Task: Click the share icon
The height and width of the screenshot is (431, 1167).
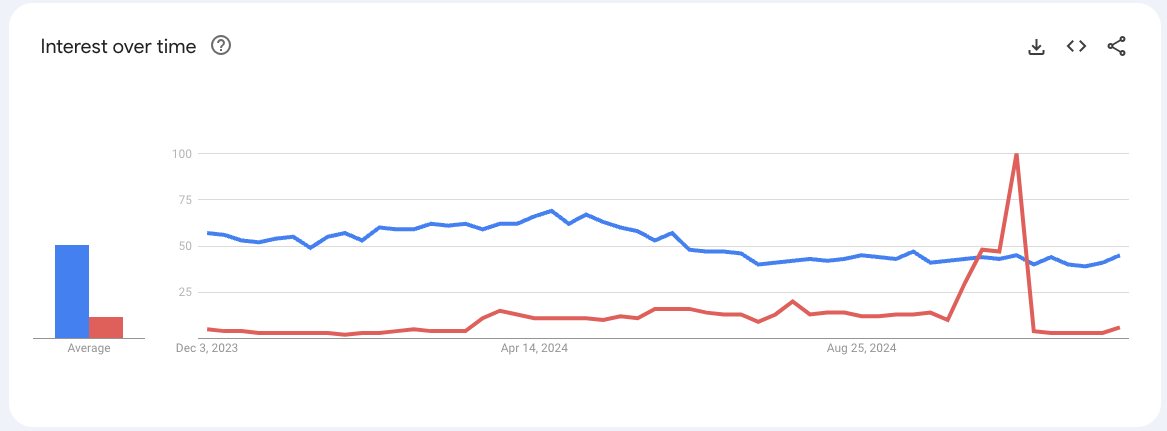Action: pyautogui.click(x=1117, y=46)
